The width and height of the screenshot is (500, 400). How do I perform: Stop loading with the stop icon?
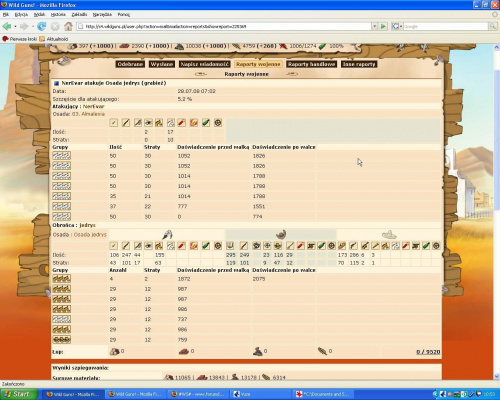(x=55, y=26)
